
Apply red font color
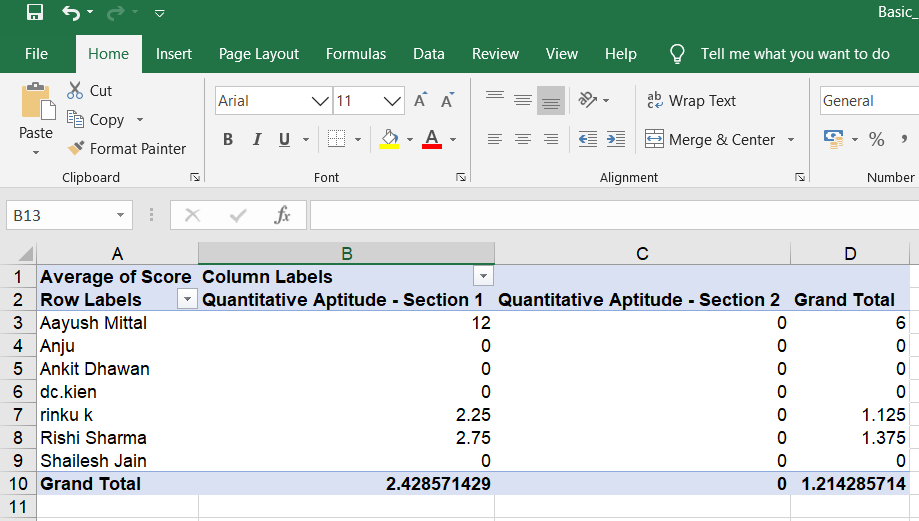click(432, 139)
